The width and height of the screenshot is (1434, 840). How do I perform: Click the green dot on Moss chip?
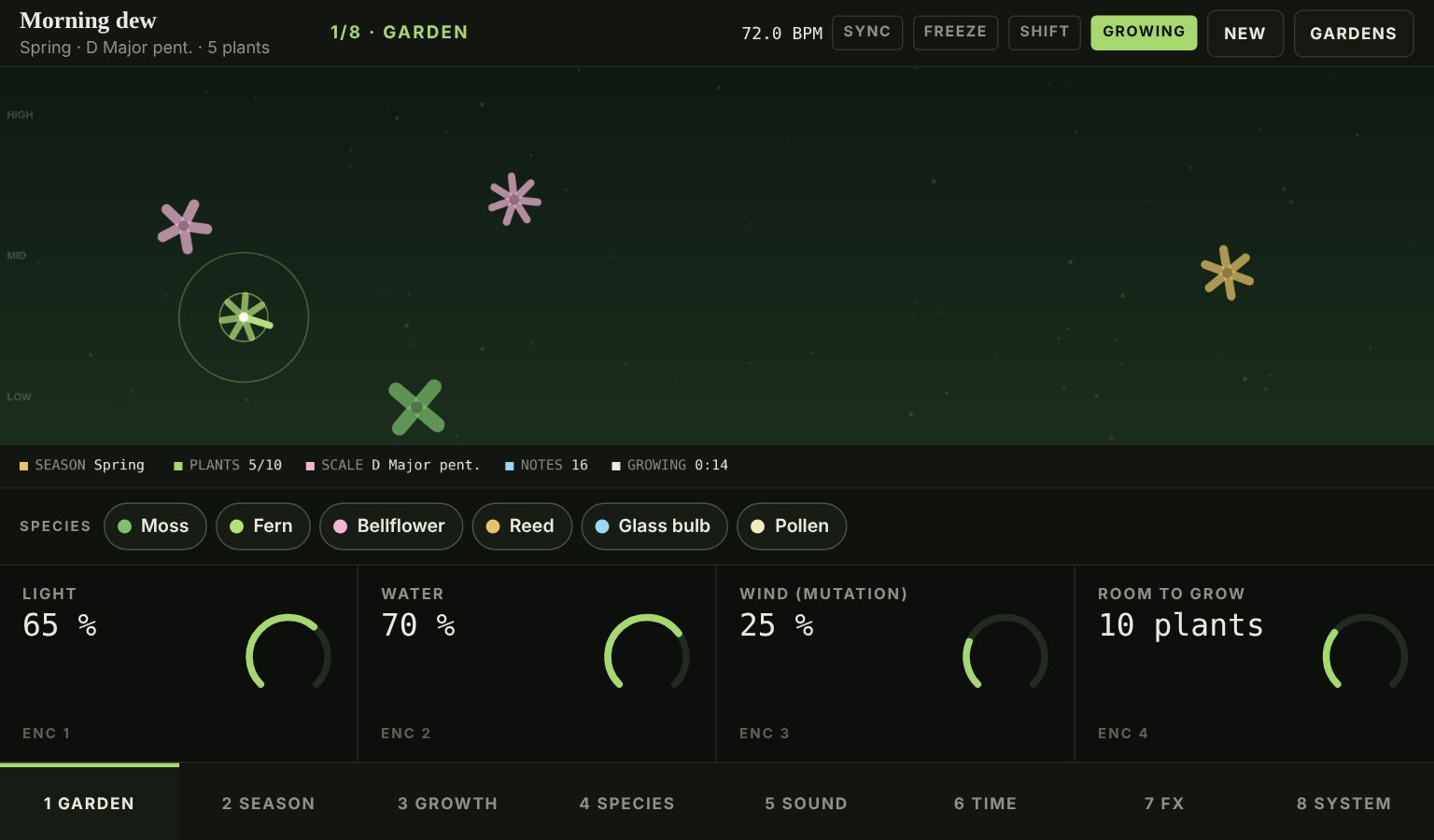tap(124, 526)
